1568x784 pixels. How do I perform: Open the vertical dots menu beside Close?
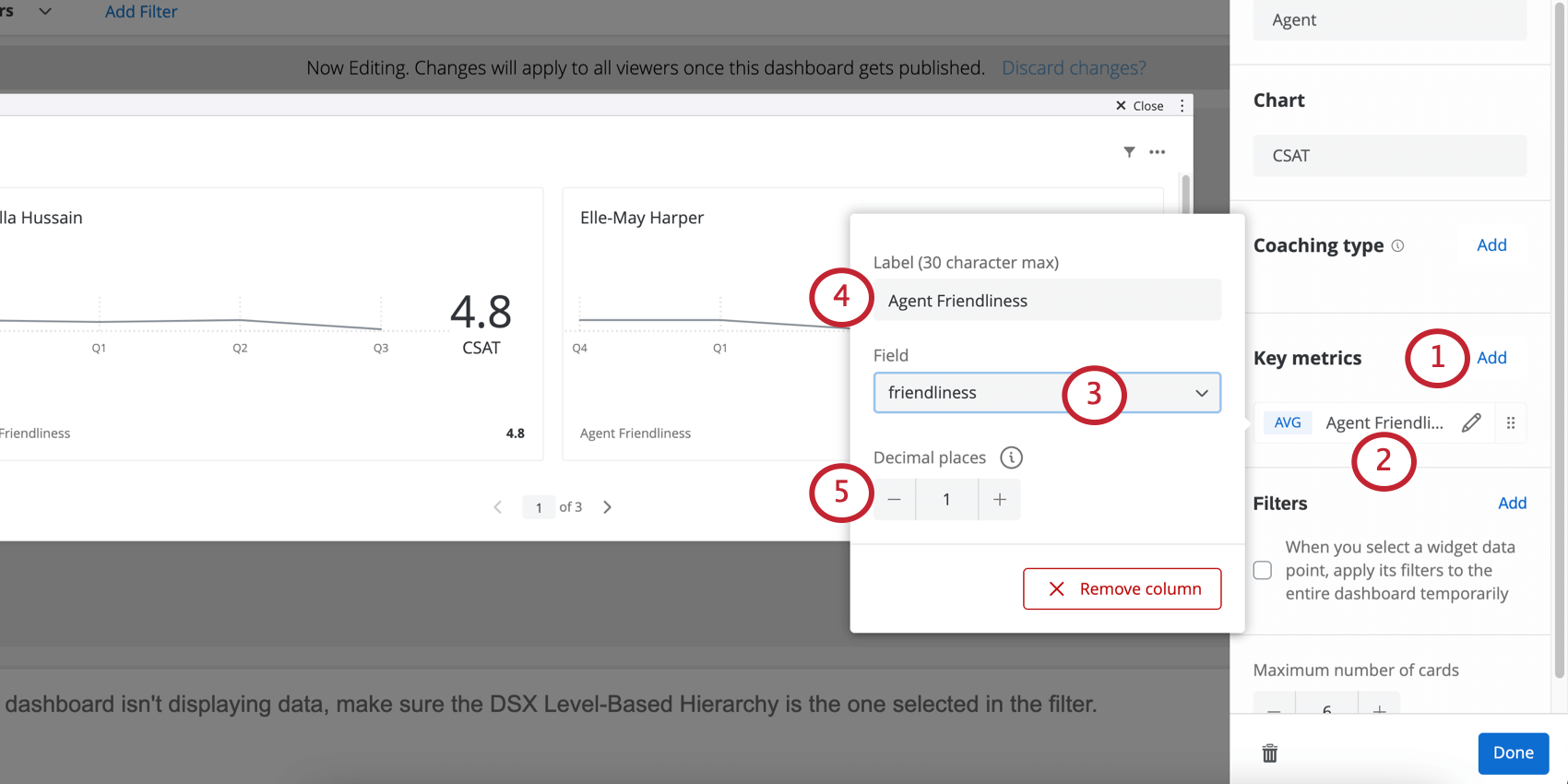point(1182,106)
